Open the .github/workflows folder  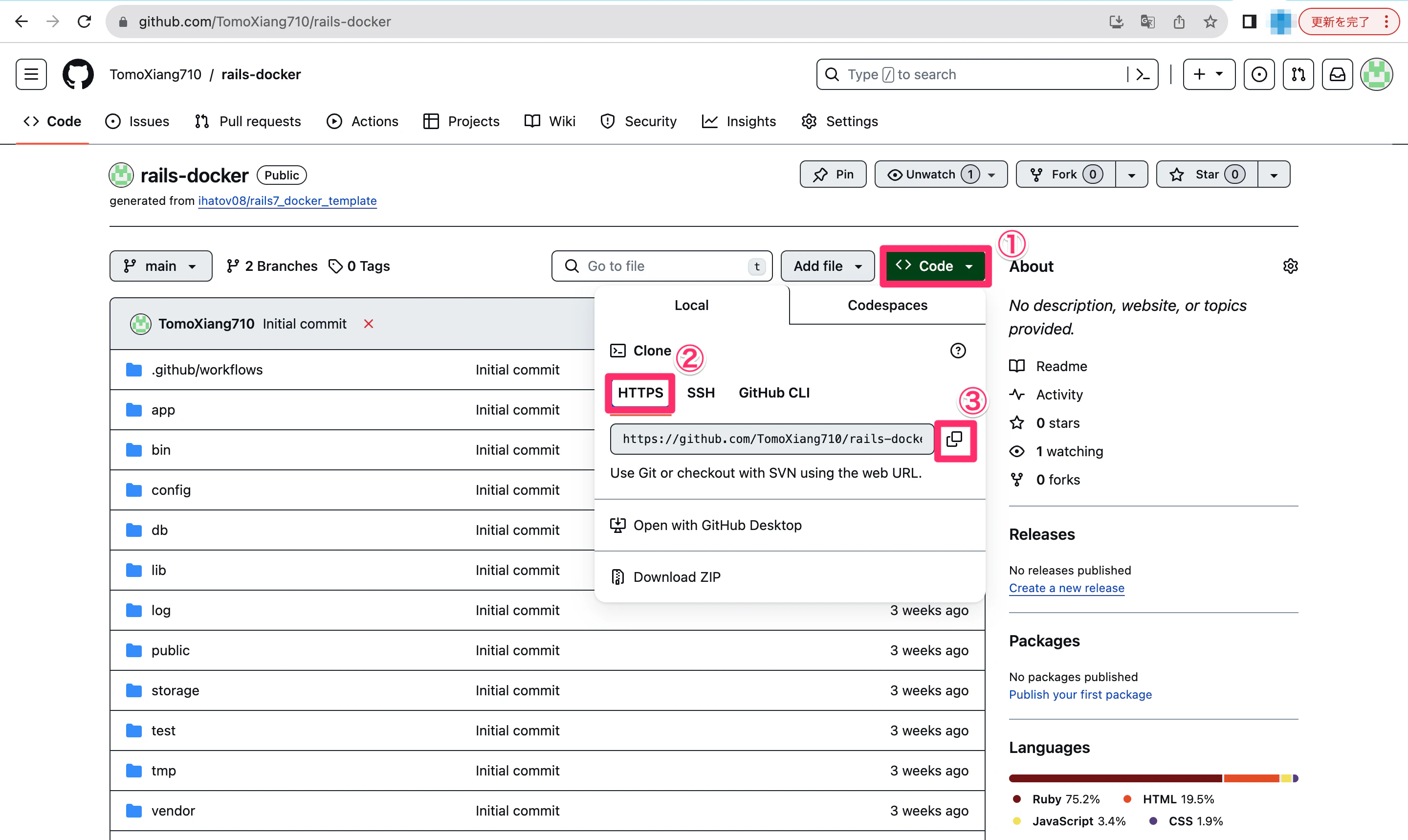click(x=207, y=370)
